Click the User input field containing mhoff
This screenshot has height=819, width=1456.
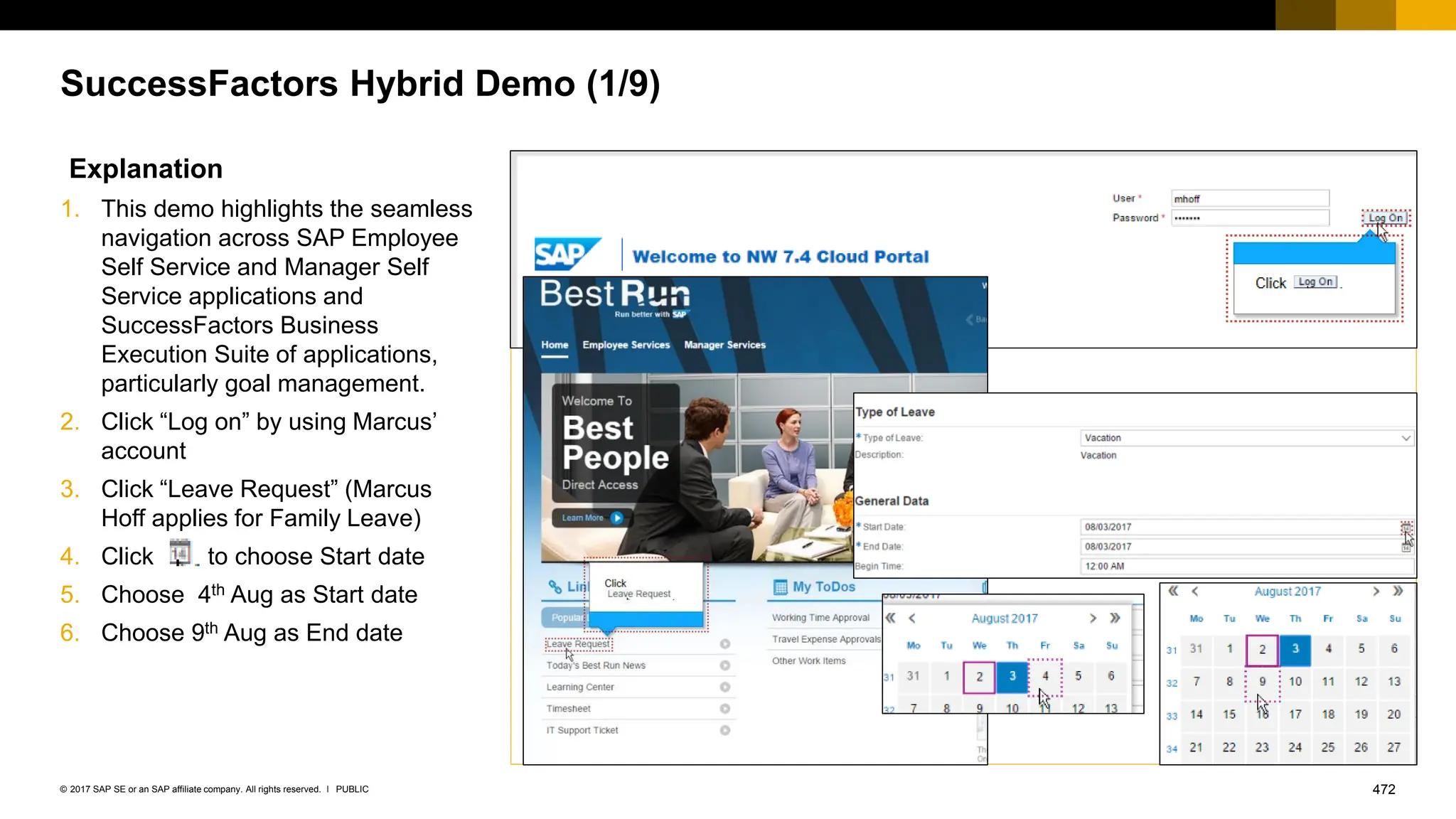coord(1250,198)
